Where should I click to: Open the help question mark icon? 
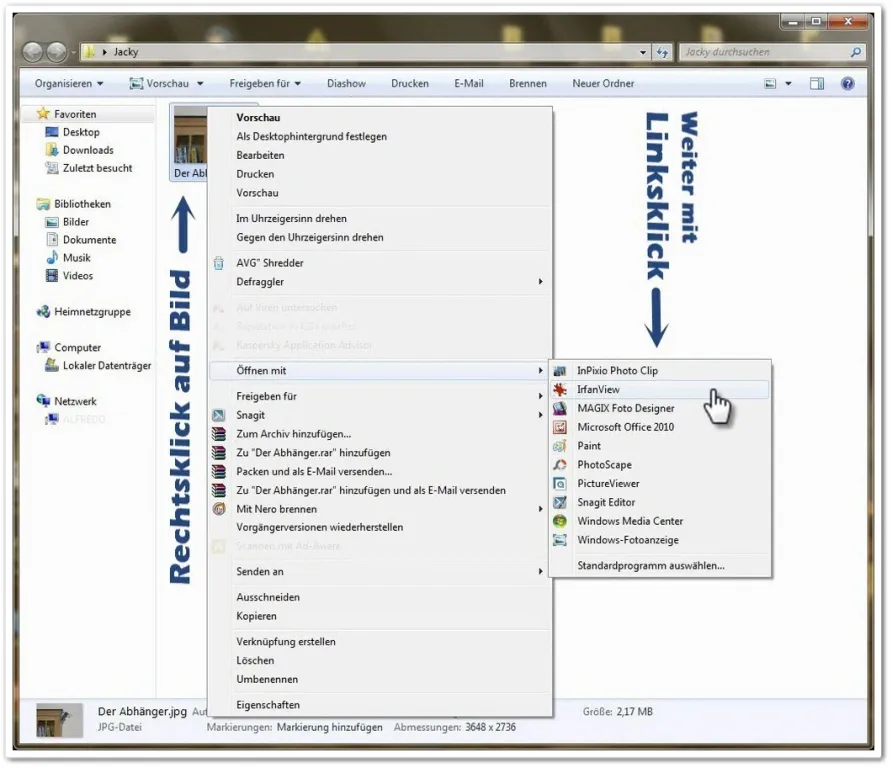(x=848, y=84)
